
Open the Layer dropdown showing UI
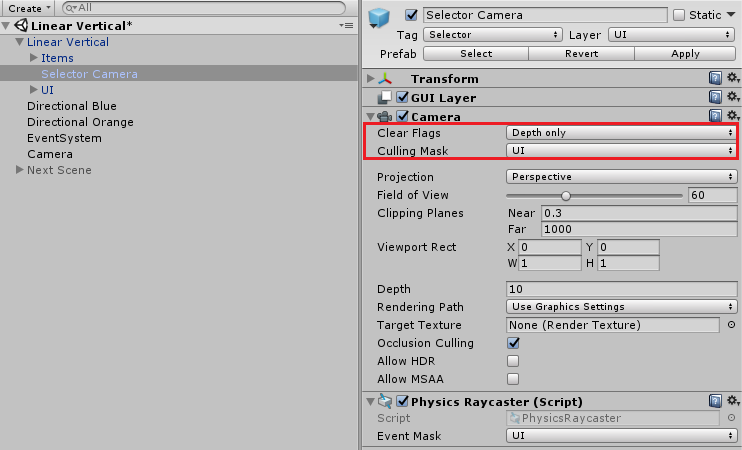pyautogui.click(x=672, y=35)
